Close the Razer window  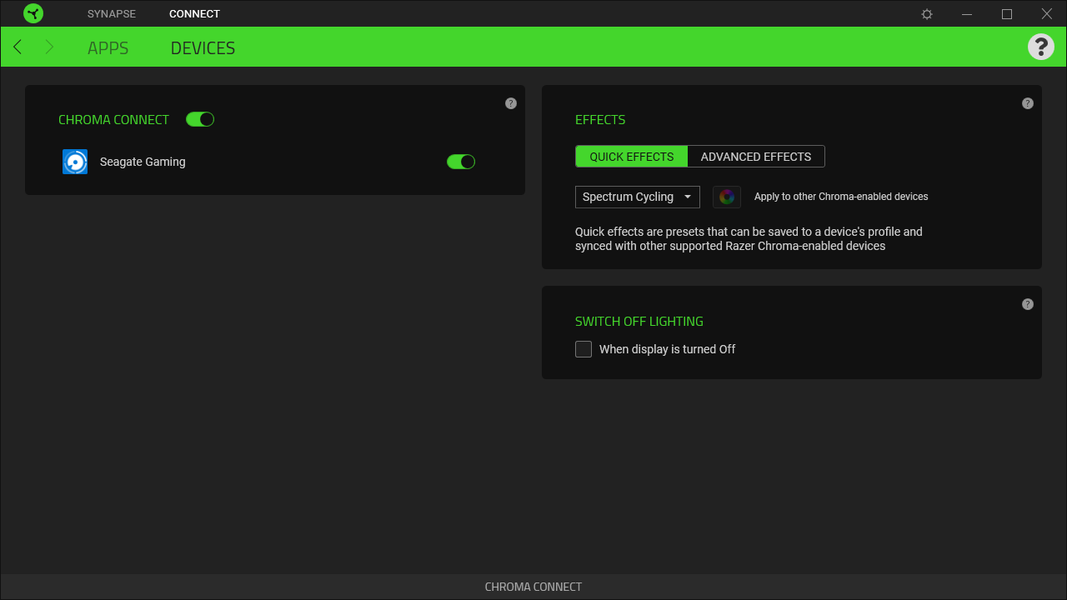point(1047,14)
